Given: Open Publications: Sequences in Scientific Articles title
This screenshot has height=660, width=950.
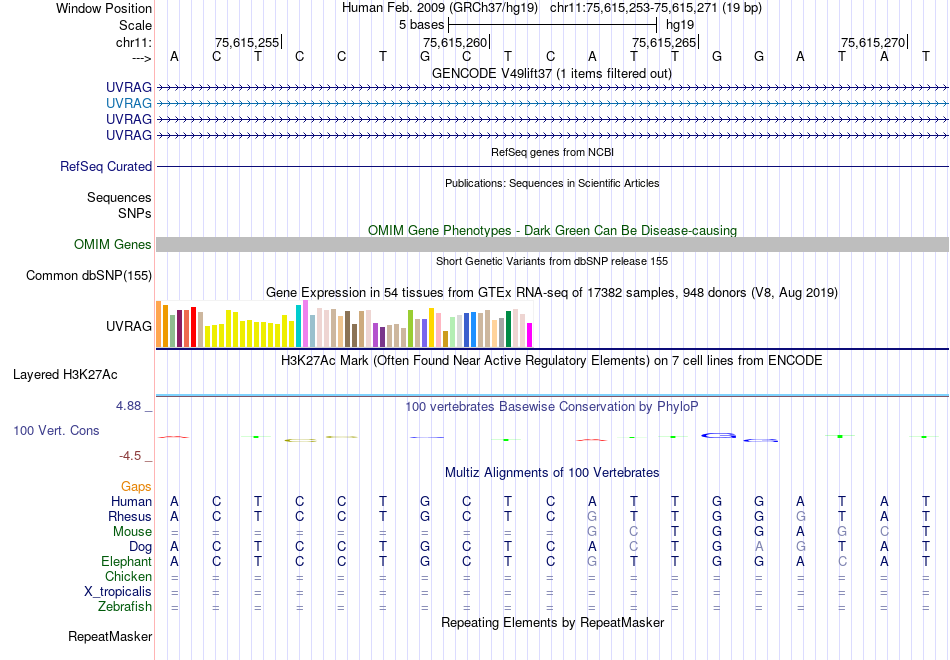Looking at the screenshot, I should click(552, 183).
